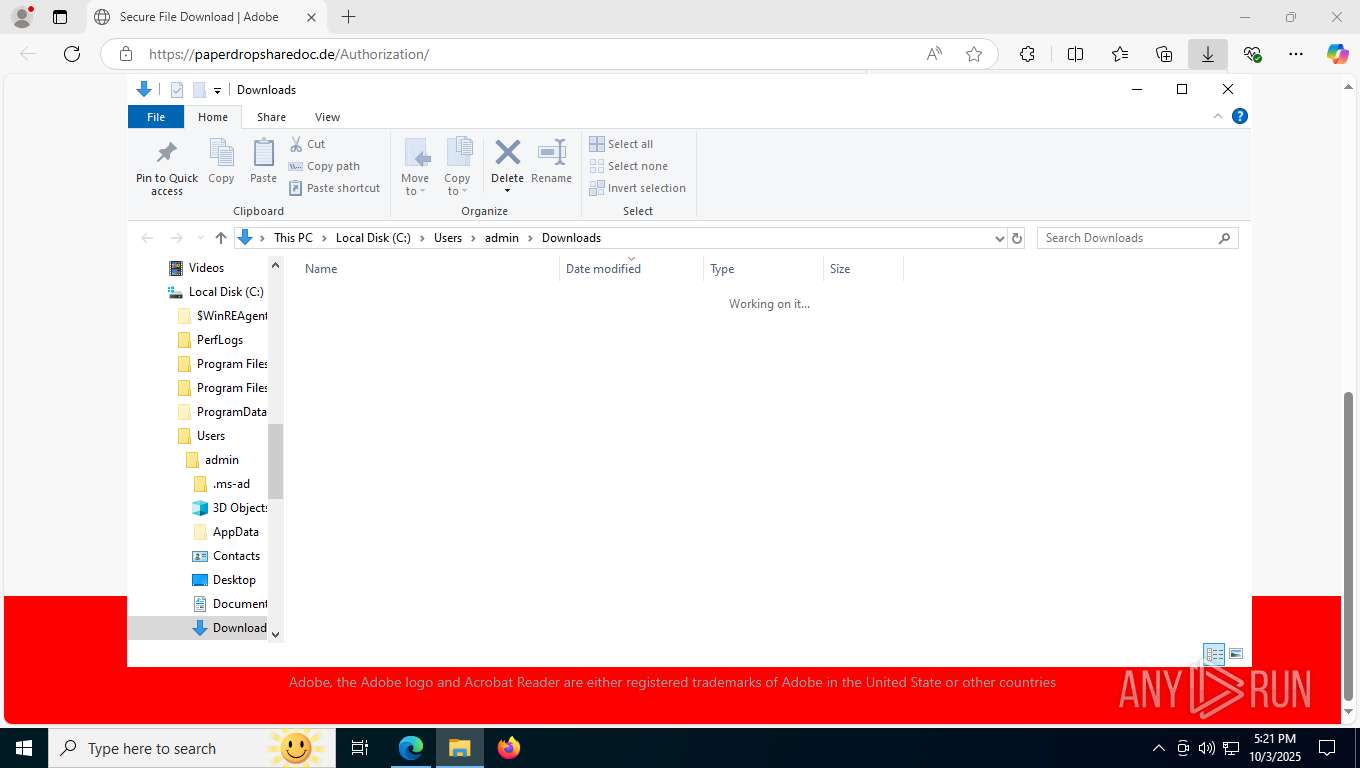Select AppData folder in tree
The image size is (1360, 768).
tap(235, 532)
